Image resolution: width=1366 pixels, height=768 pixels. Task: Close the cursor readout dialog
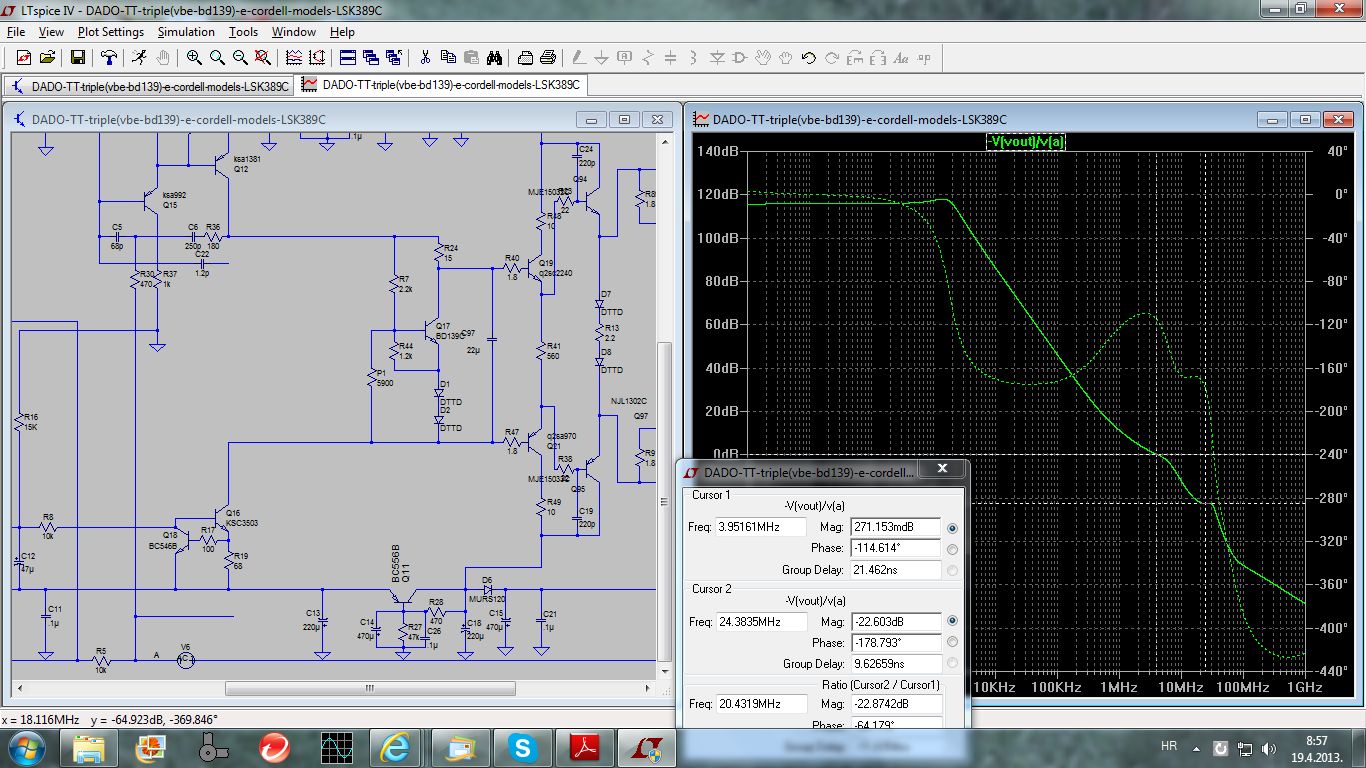pos(941,468)
